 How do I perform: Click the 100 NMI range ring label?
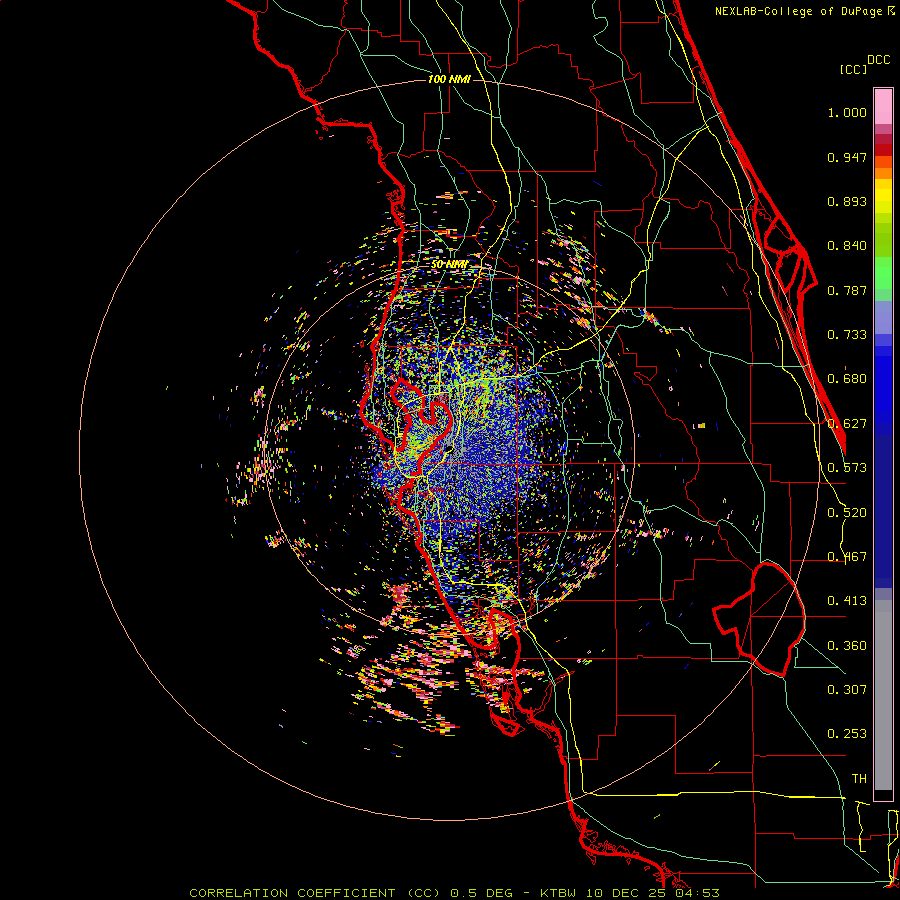pyautogui.click(x=449, y=79)
